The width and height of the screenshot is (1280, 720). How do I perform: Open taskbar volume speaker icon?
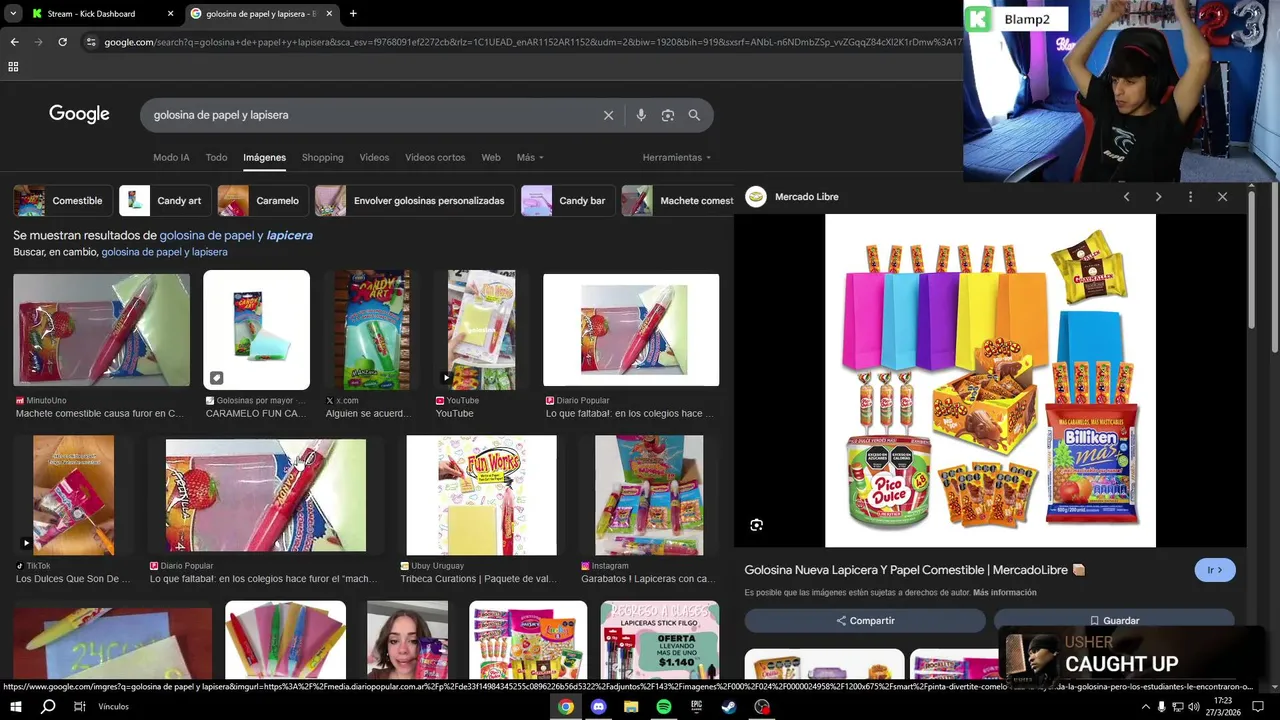(x=1193, y=706)
